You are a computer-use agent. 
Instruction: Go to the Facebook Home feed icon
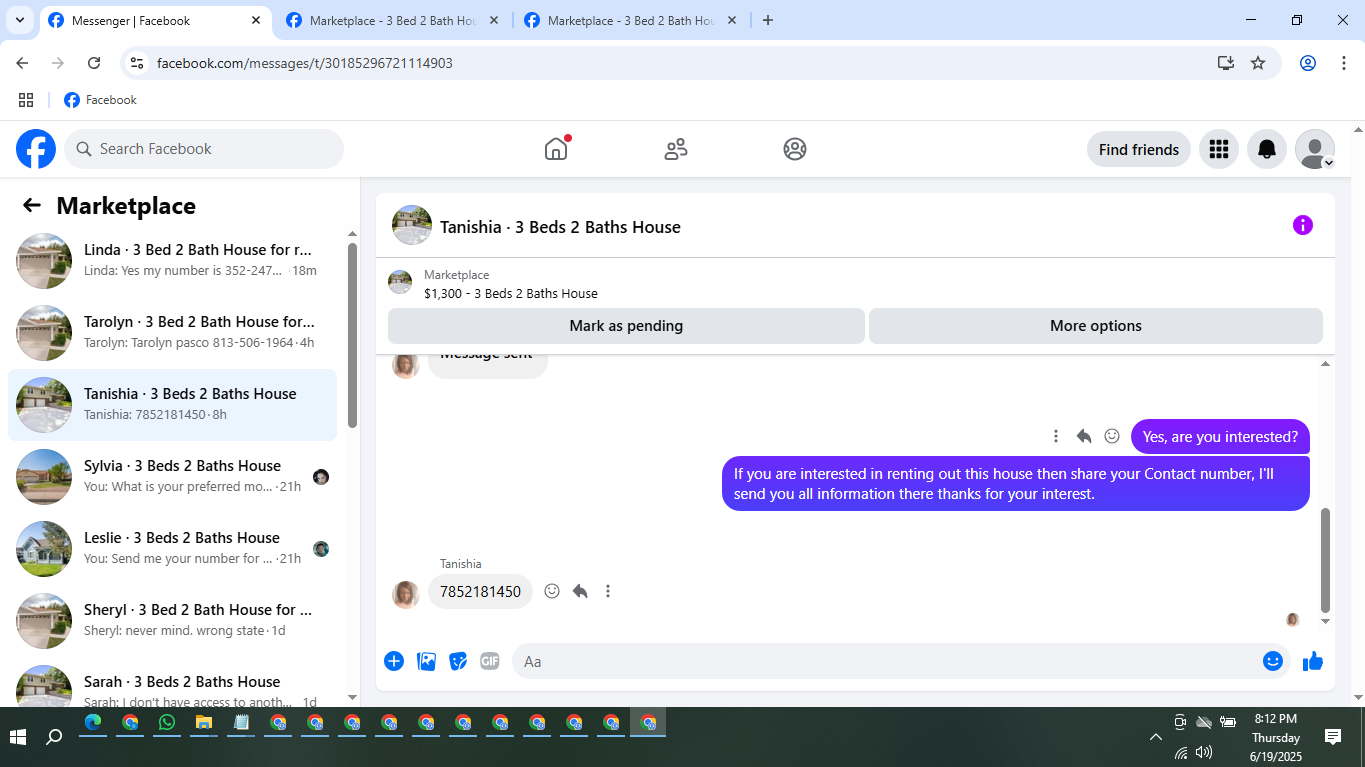(556, 149)
